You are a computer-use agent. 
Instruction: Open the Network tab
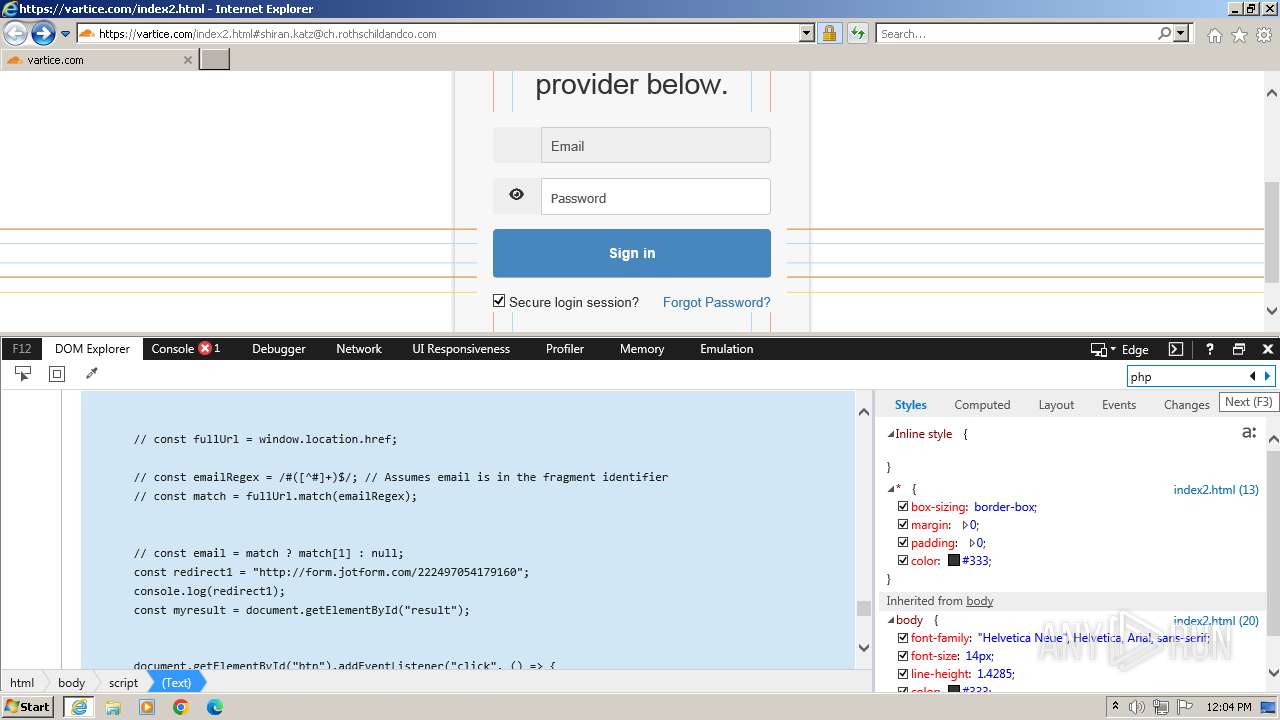pyautogui.click(x=359, y=349)
